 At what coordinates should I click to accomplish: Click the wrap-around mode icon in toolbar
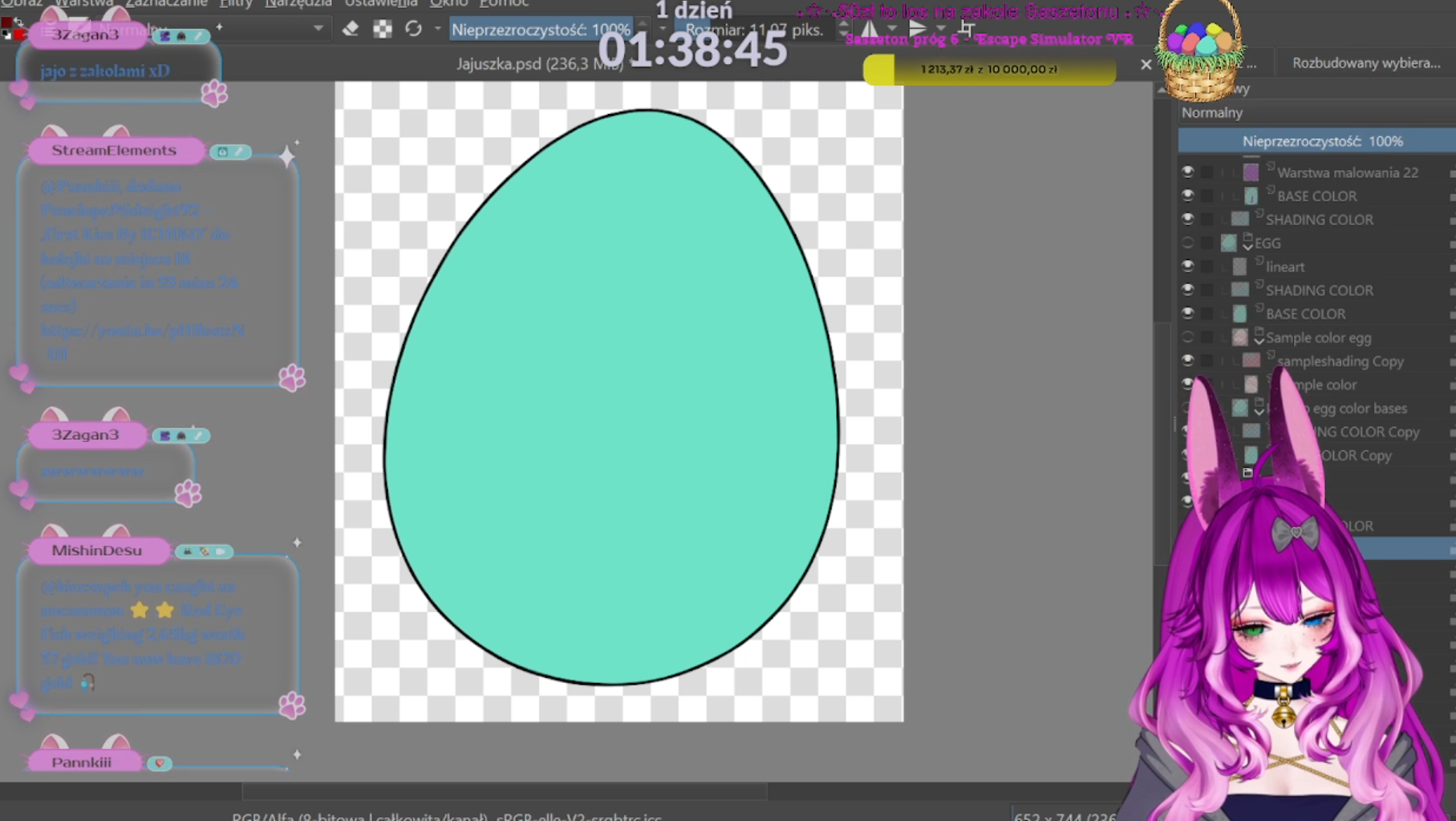tap(967, 30)
